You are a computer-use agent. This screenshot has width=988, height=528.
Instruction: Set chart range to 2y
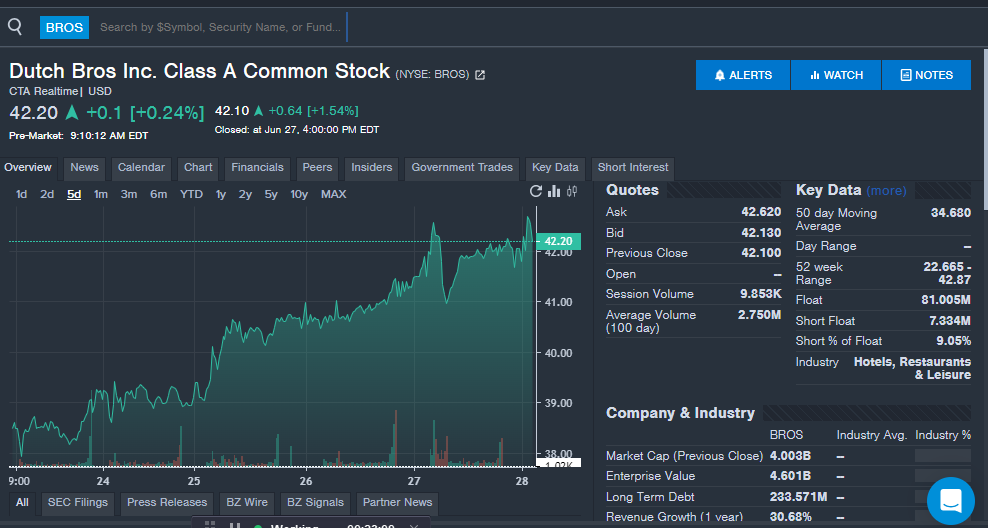click(245, 194)
